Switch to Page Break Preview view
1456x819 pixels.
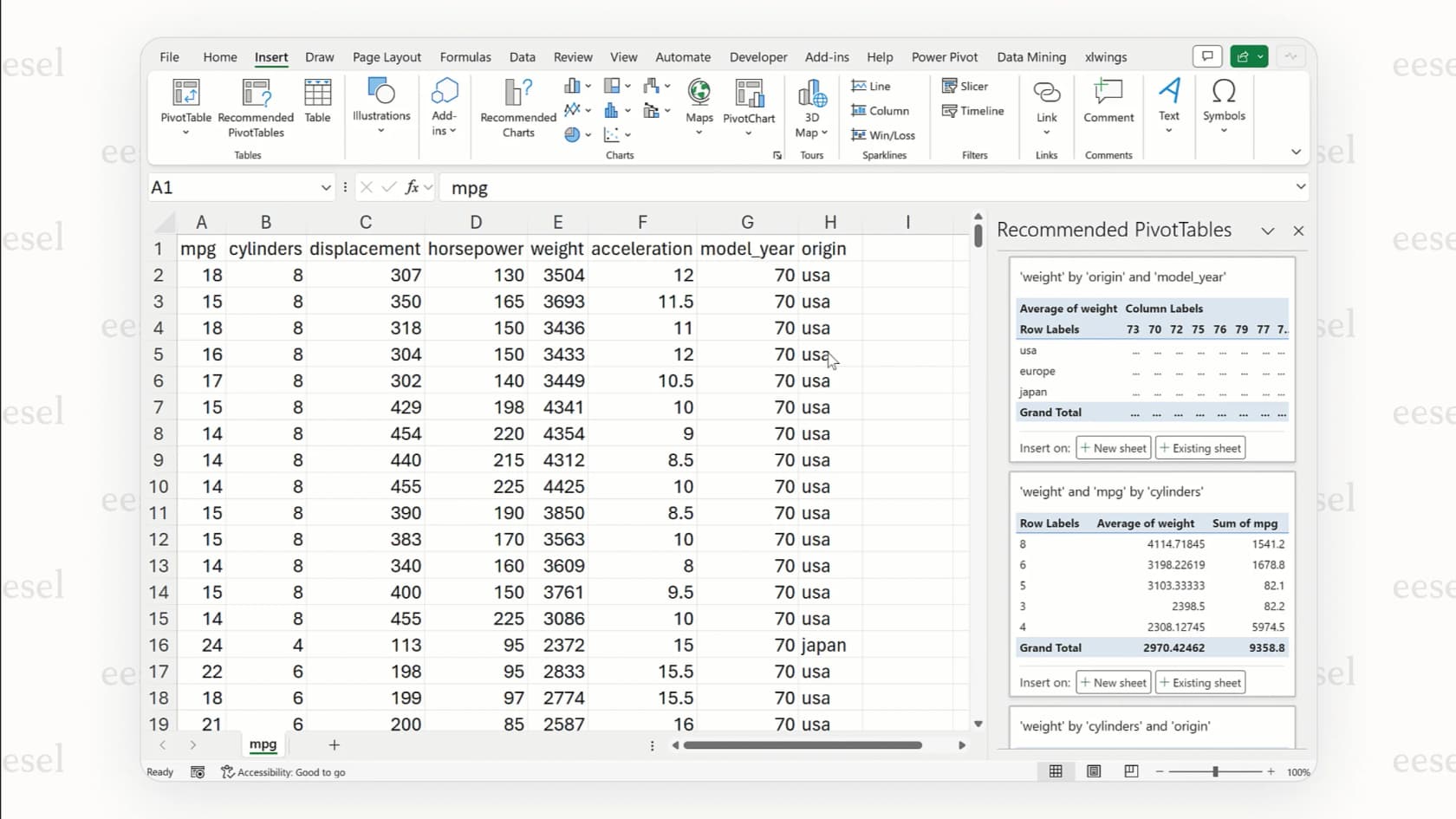(x=1131, y=771)
